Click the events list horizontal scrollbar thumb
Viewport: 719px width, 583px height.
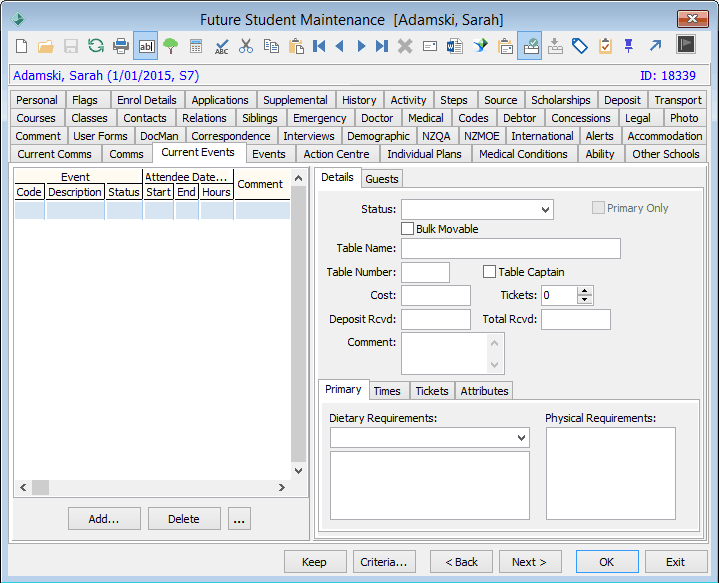pyautogui.click(x=40, y=487)
